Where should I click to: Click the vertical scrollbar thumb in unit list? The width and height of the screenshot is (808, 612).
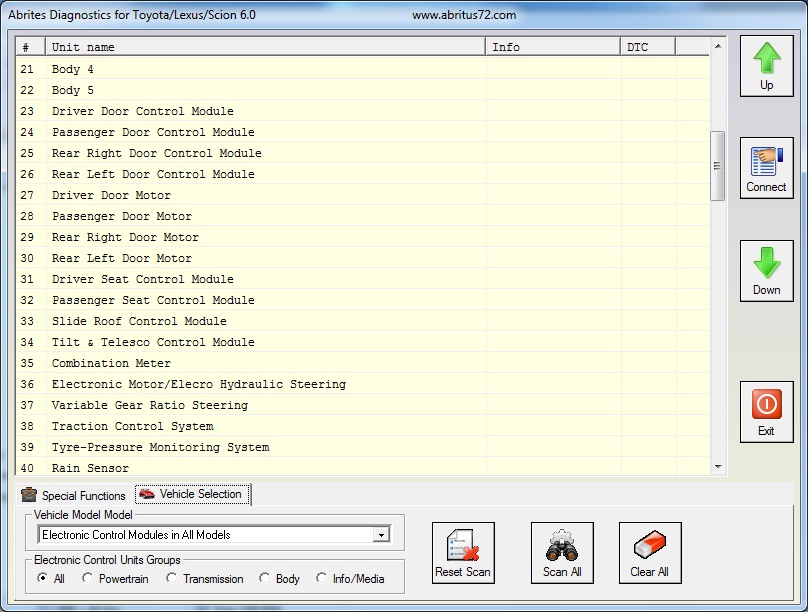717,166
